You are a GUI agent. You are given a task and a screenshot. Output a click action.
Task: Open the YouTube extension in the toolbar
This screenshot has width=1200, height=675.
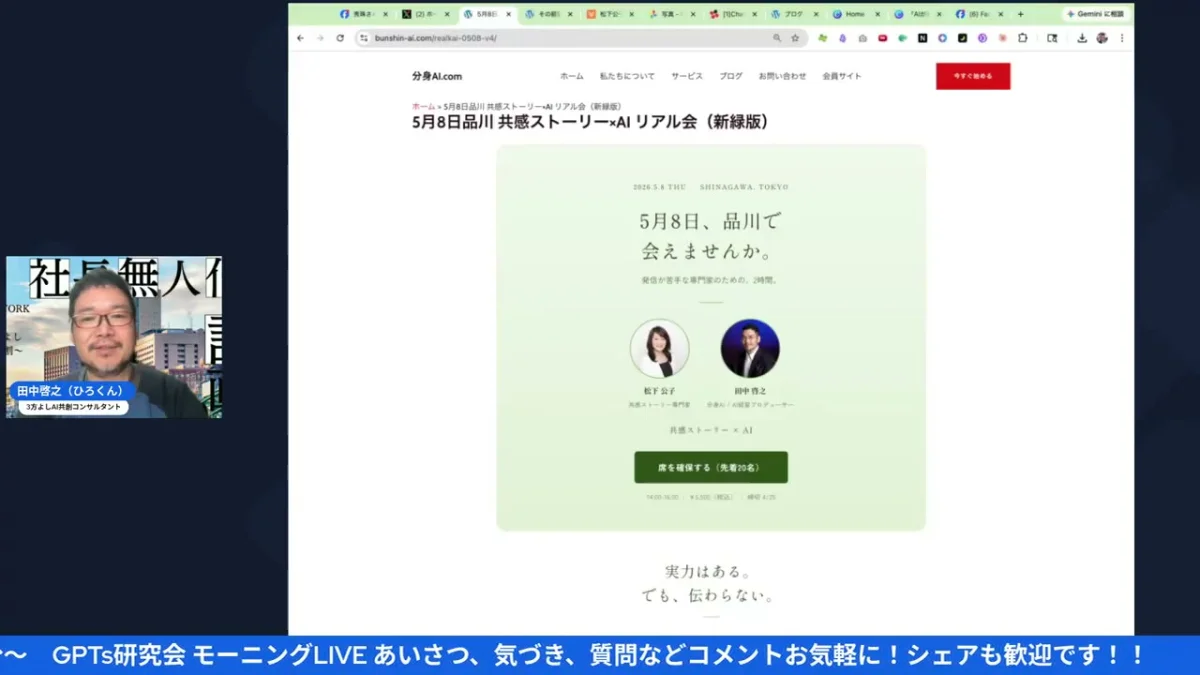(x=882, y=37)
